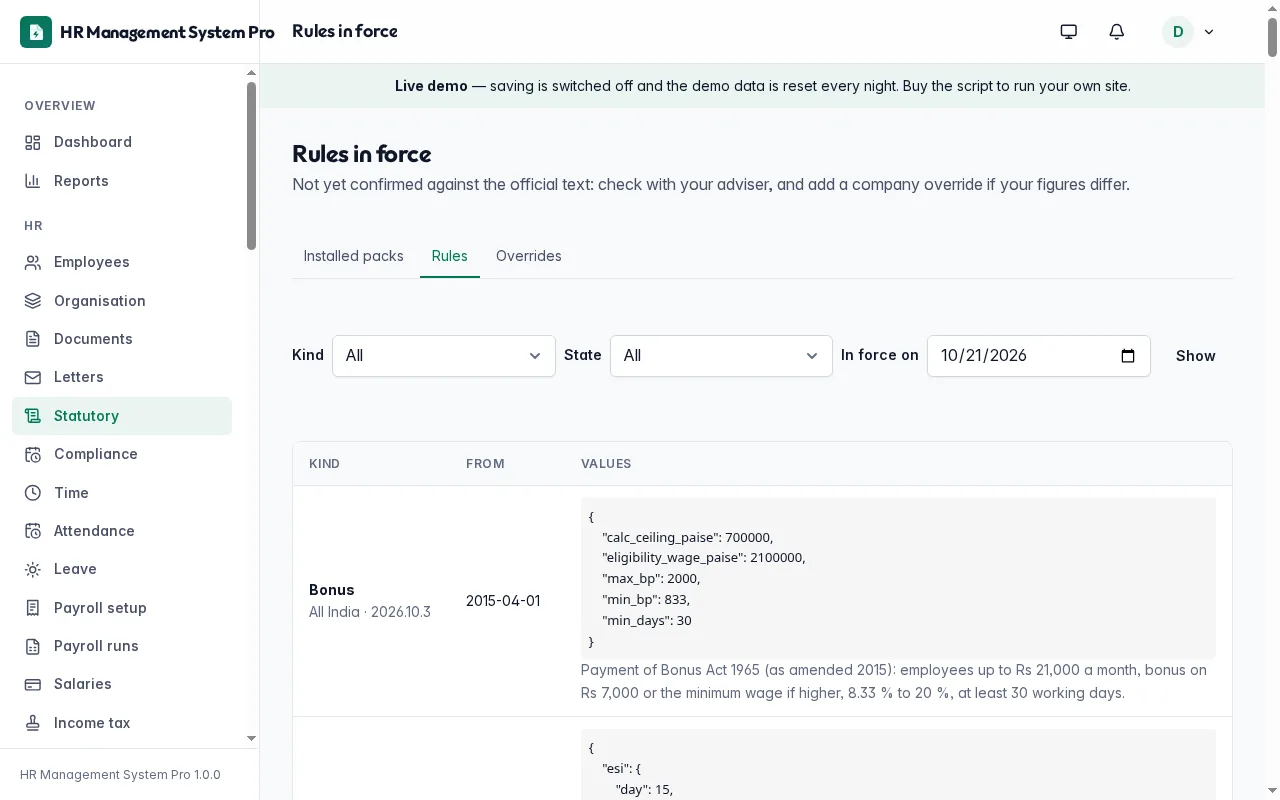1280x800 pixels.
Task: Click the HR Management System Pro logo icon
Action: pyautogui.click(x=36, y=32)
